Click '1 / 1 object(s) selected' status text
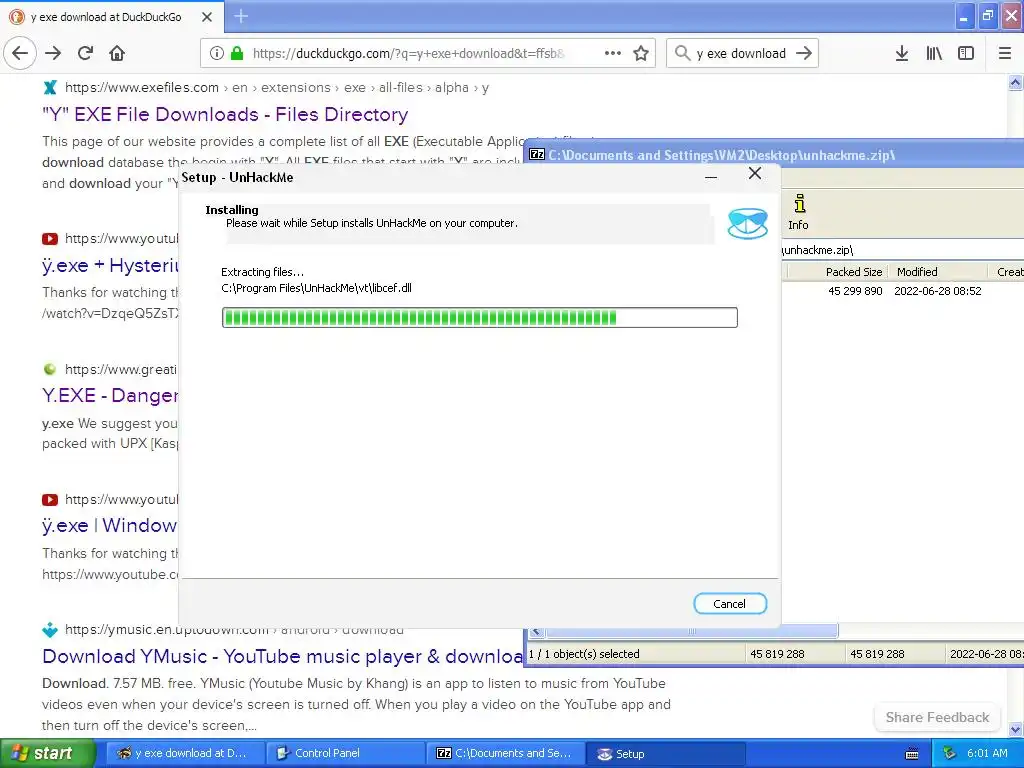 tap(584, 654)
